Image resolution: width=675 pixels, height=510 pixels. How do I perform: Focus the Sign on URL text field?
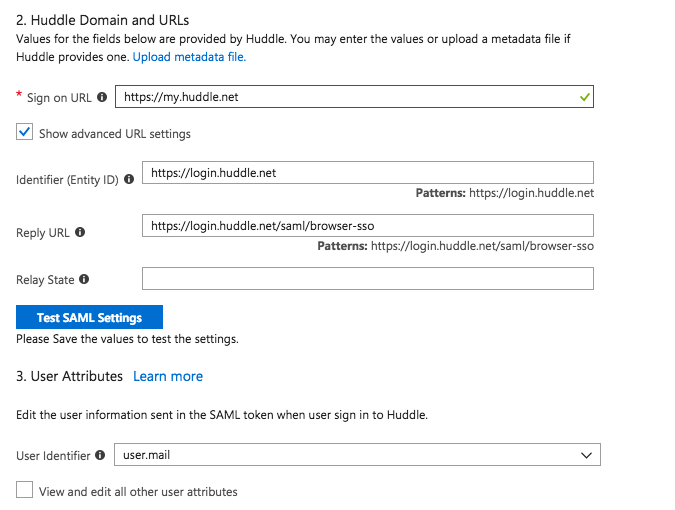pos(340,98)
